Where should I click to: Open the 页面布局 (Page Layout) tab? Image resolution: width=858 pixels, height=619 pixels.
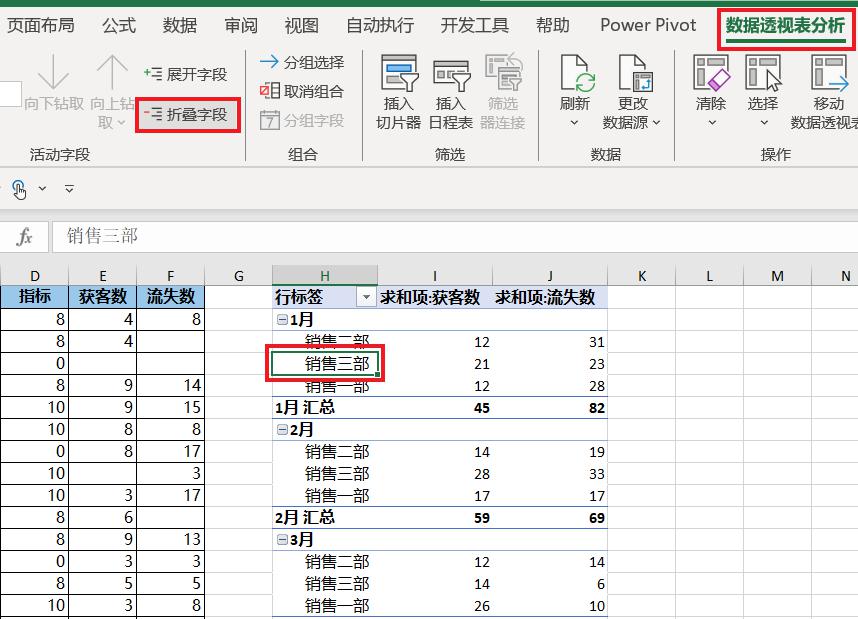[40, 25]
